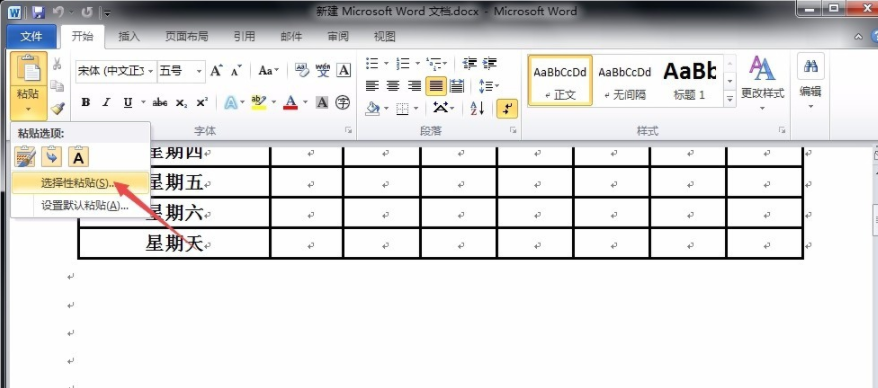Switch to the 引用 References tab

pyautogui.click(x=245, y=36)
